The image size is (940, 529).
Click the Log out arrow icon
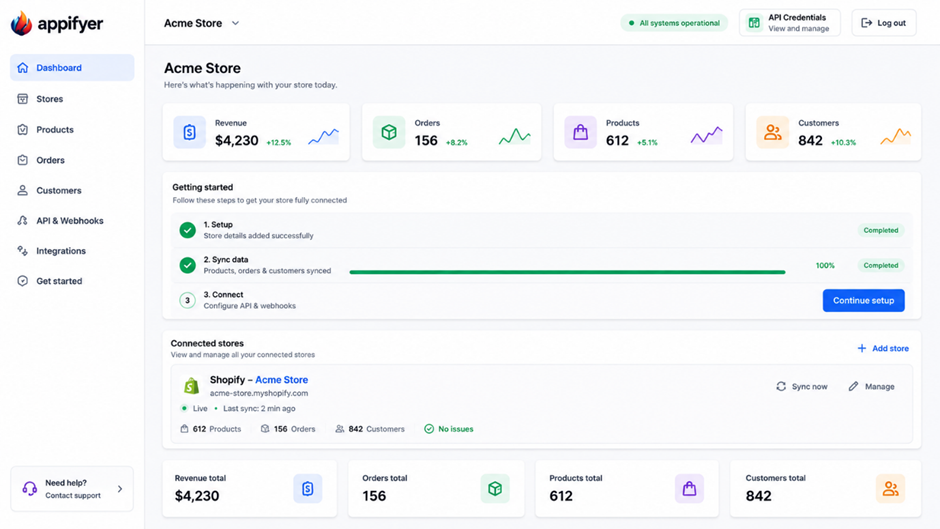click(x=866, y=23)
